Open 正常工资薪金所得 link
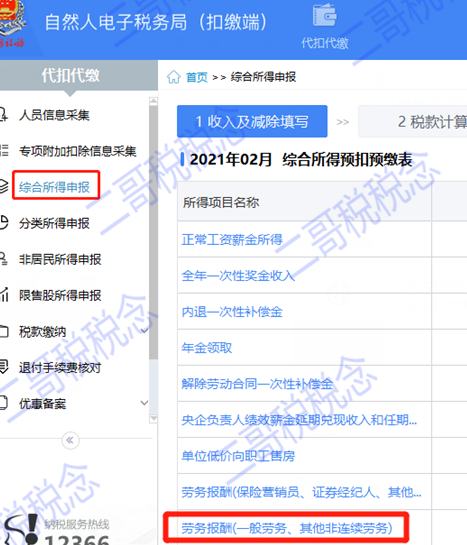 [x=232, y=239]
